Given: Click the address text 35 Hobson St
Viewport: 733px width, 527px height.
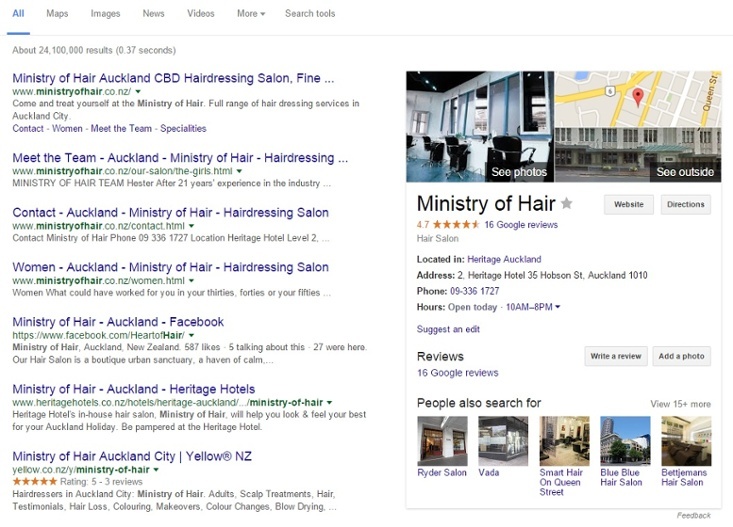Looking at the screenshot, I should tap(555, 275).
